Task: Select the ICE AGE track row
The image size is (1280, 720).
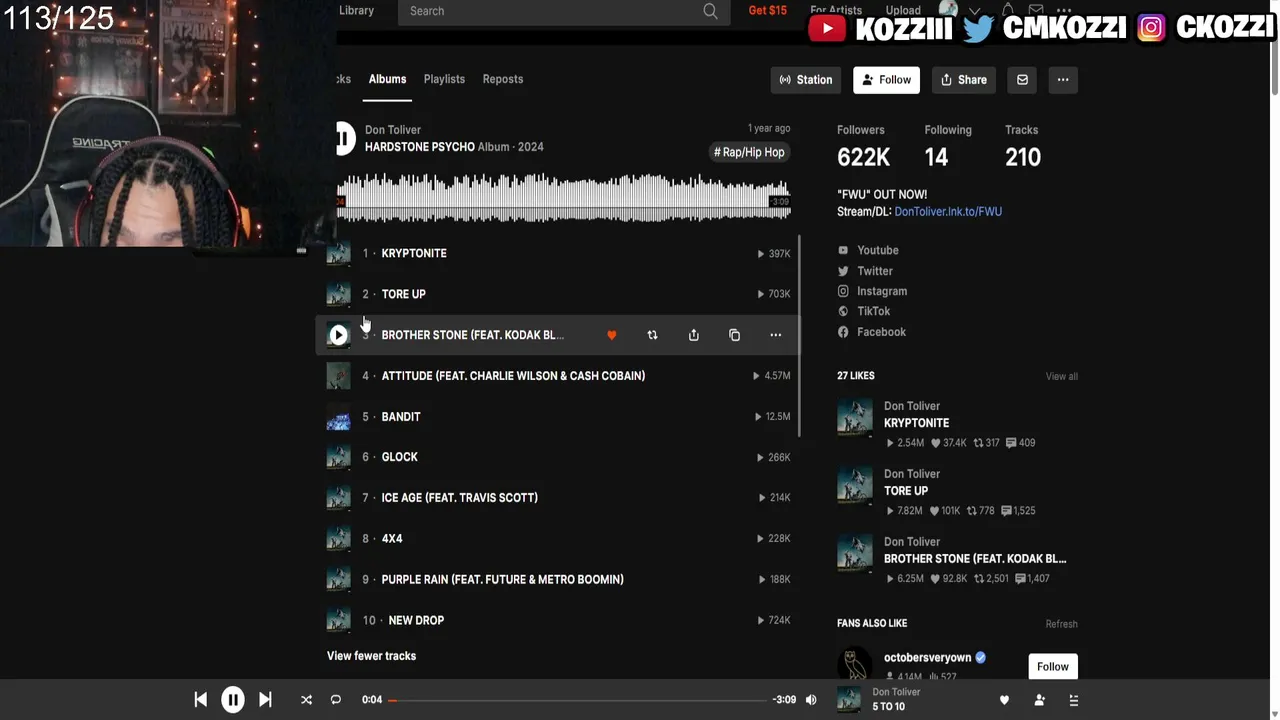Action: tap(558, 498)
